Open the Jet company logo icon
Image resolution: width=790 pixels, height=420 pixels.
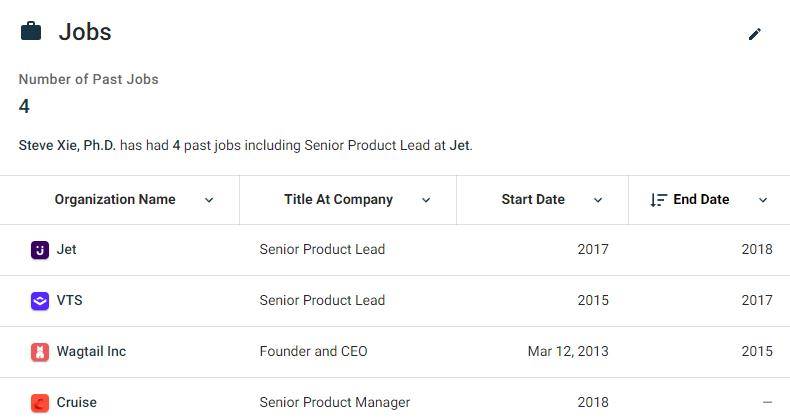click(40, 250)
